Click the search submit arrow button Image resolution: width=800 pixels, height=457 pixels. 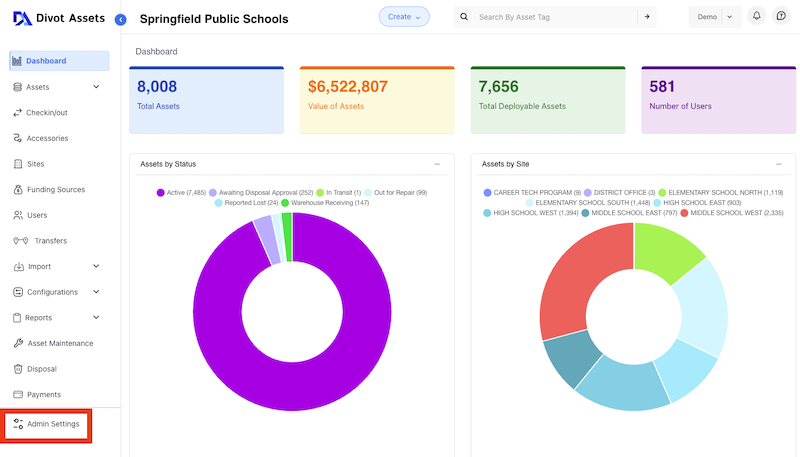[x=648, y=17]
